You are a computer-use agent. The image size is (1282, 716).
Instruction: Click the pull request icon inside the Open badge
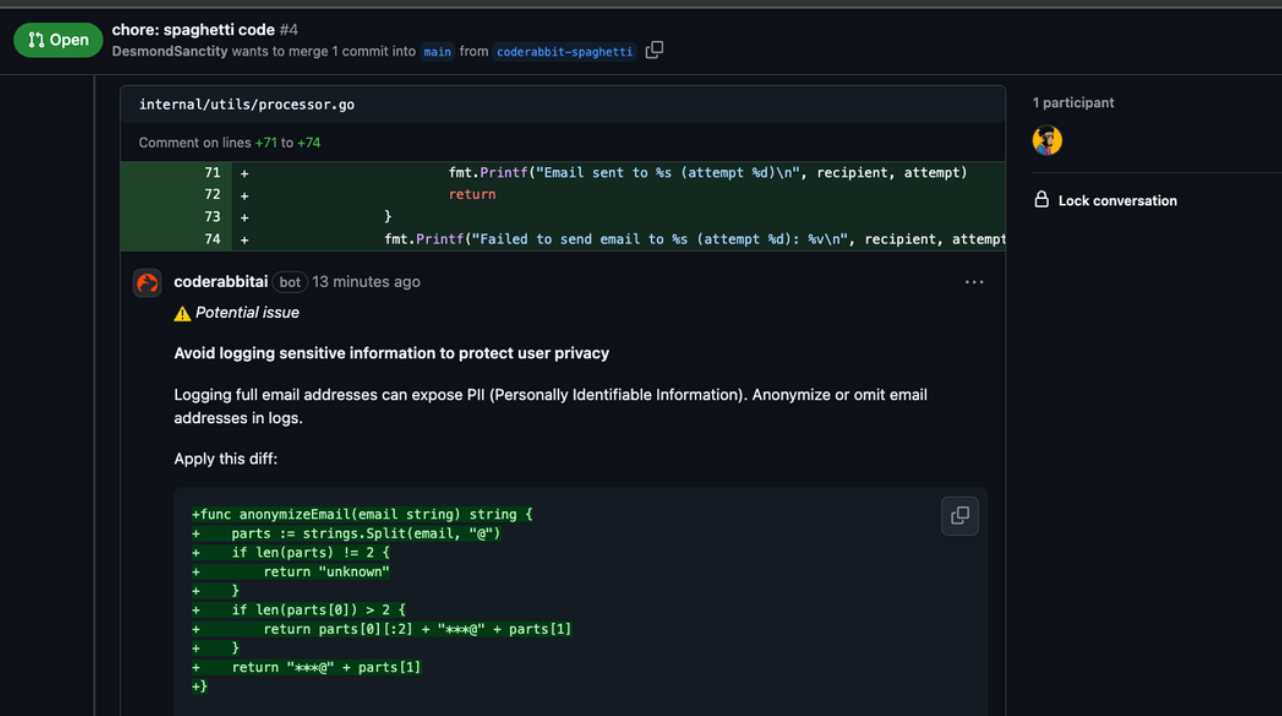(33, 40)
